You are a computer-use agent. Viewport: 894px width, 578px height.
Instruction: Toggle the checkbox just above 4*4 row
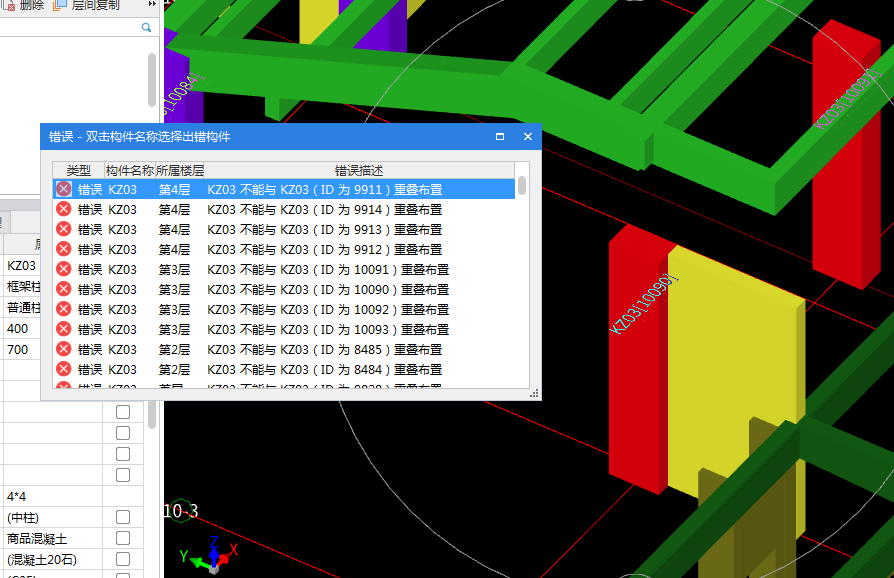point(123,475)
